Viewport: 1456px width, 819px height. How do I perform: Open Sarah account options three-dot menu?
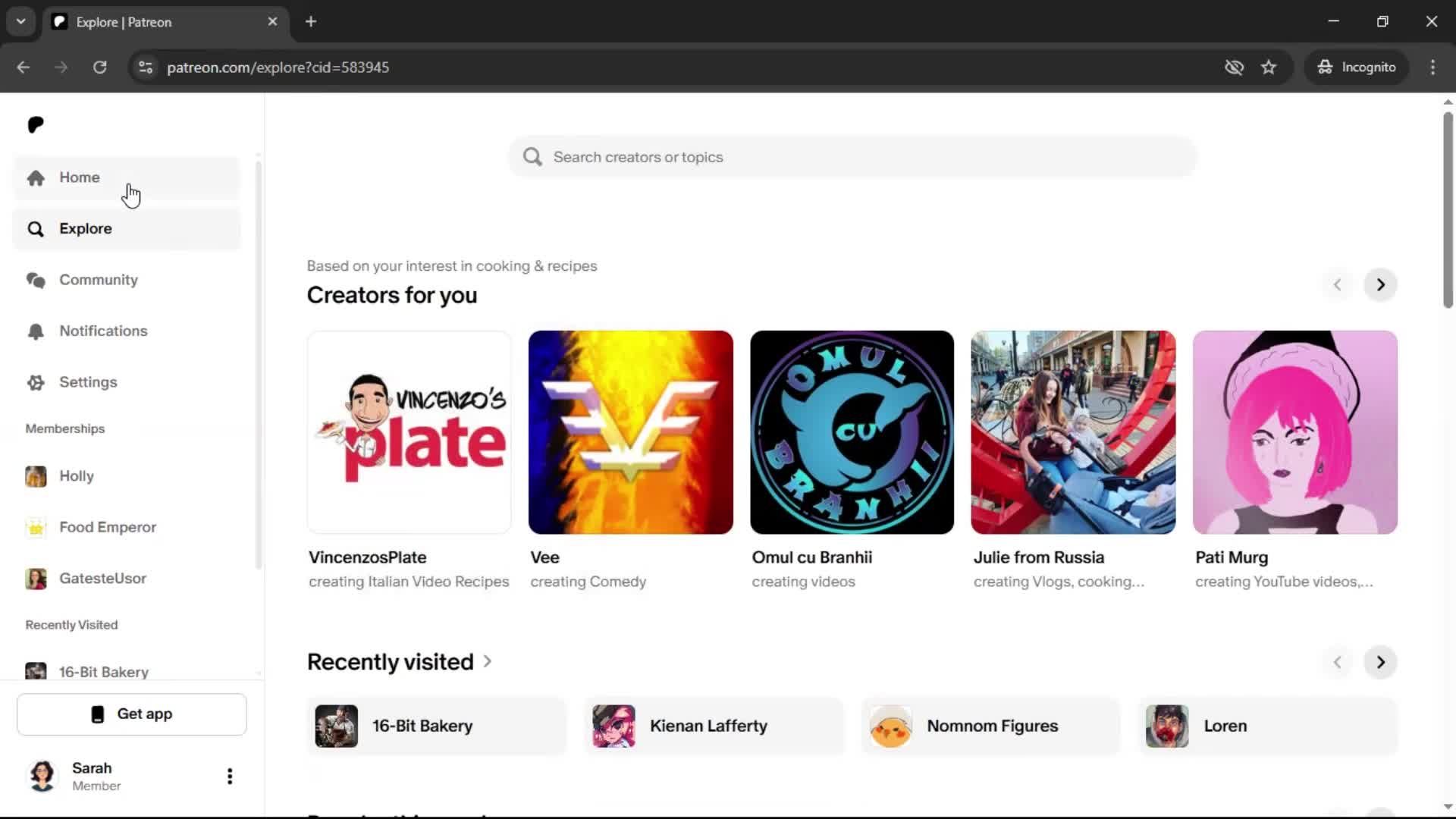230,776
